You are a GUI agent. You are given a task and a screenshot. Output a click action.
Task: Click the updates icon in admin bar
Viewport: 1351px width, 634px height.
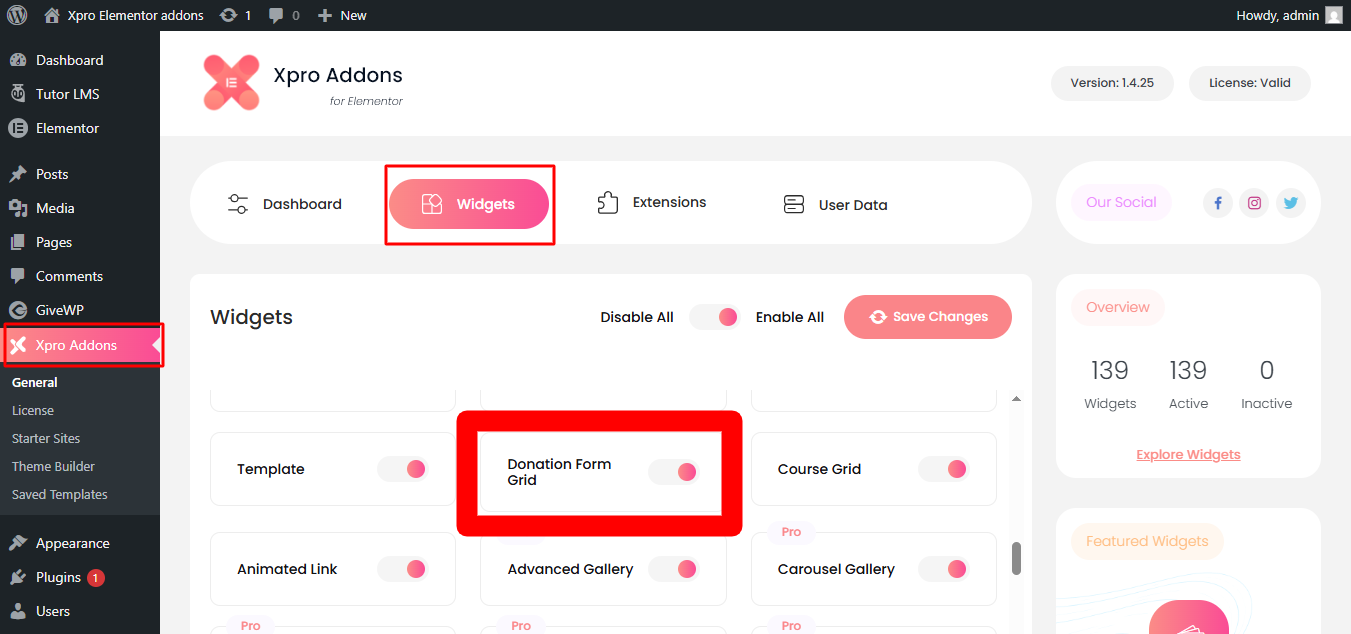coord(229,15)
